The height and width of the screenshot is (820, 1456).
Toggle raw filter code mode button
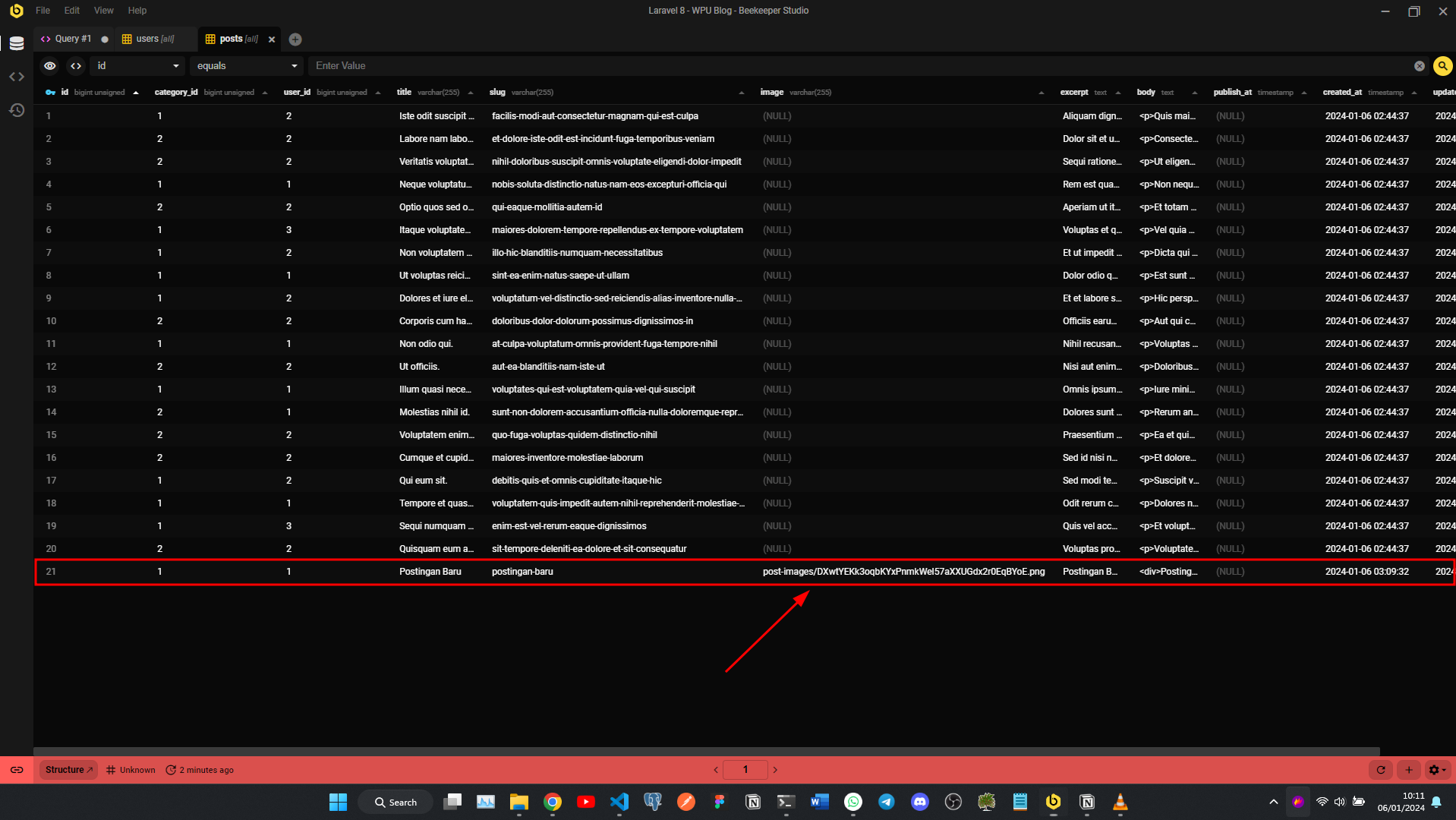76,66
